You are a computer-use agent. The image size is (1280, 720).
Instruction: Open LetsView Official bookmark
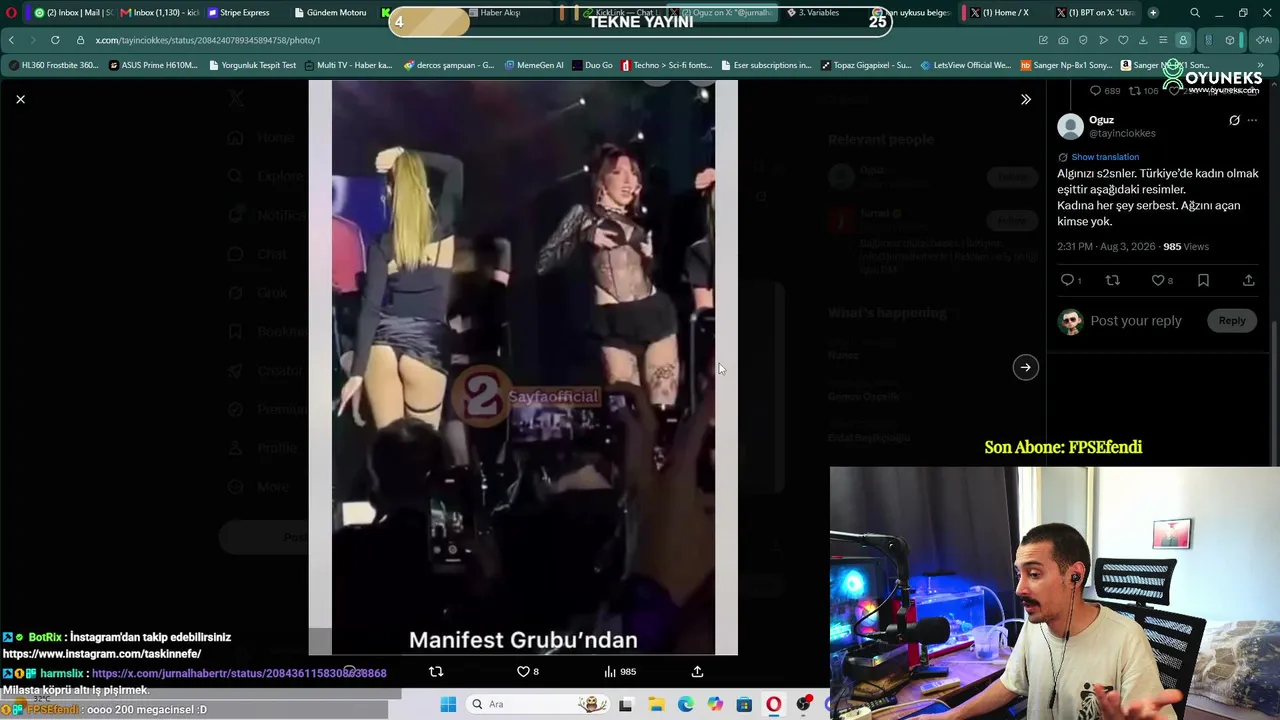click(965, 65)
